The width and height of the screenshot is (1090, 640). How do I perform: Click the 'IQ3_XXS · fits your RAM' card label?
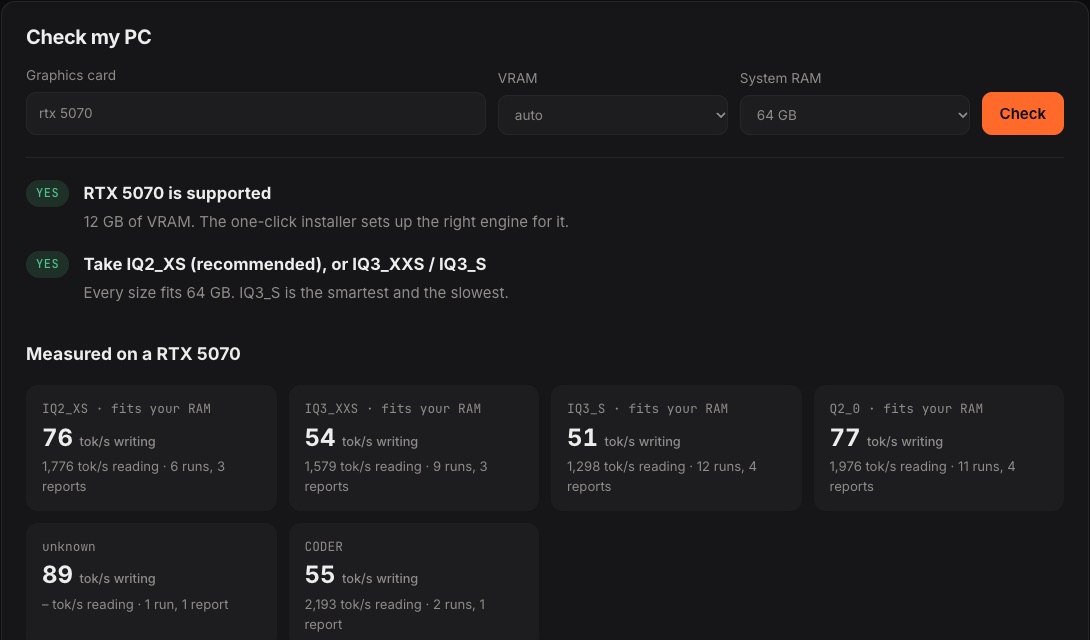[x=393, y=409]
